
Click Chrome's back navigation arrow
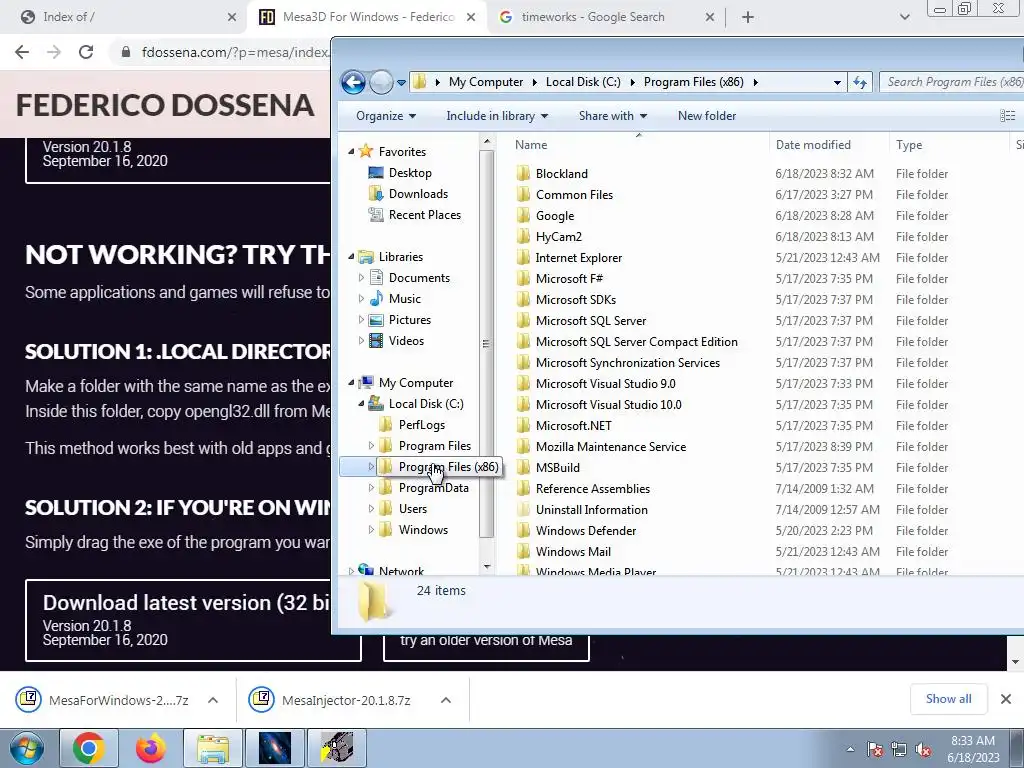tap(22, 52)
